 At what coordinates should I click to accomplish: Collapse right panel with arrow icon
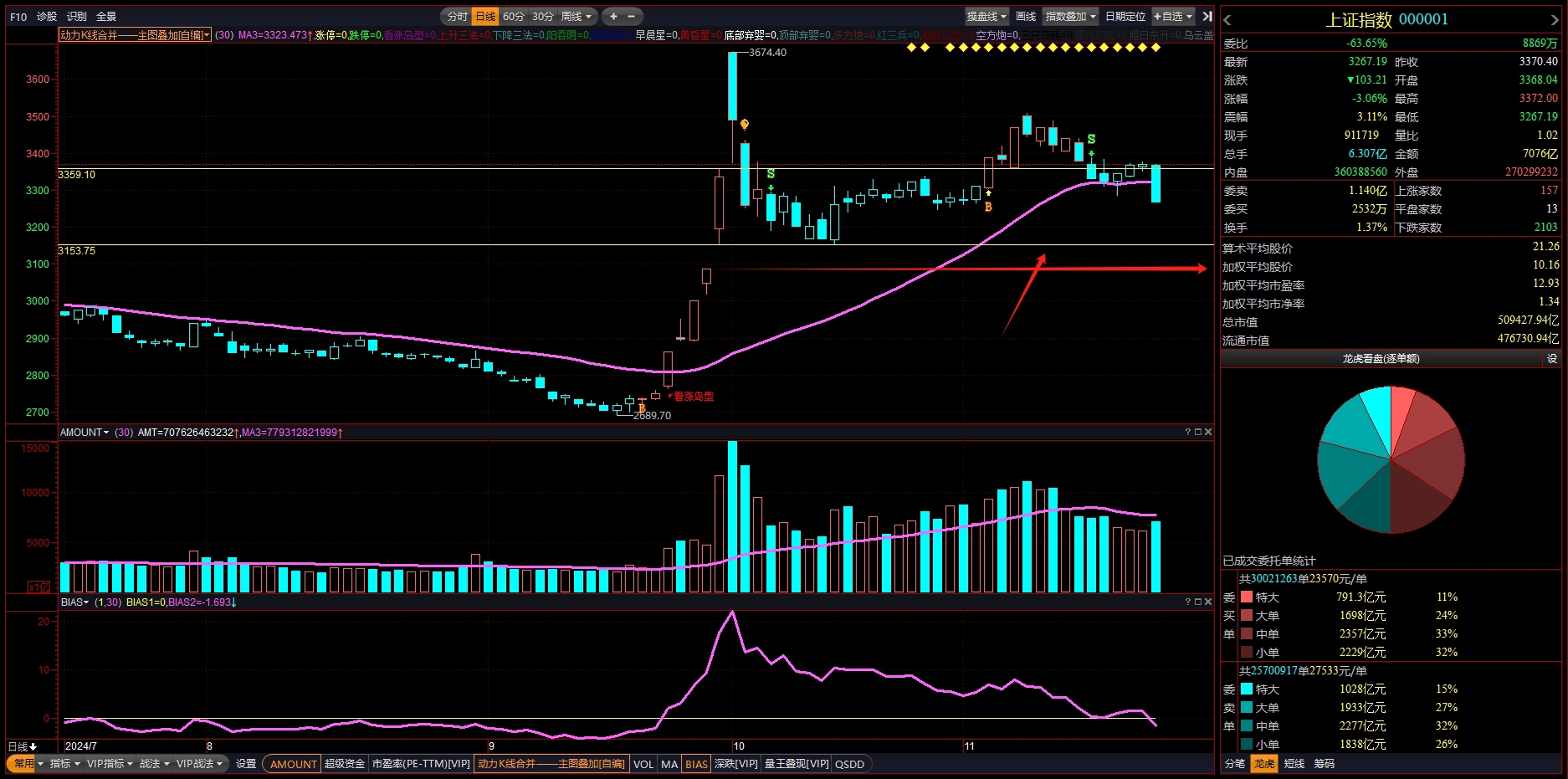point(1207,16)
